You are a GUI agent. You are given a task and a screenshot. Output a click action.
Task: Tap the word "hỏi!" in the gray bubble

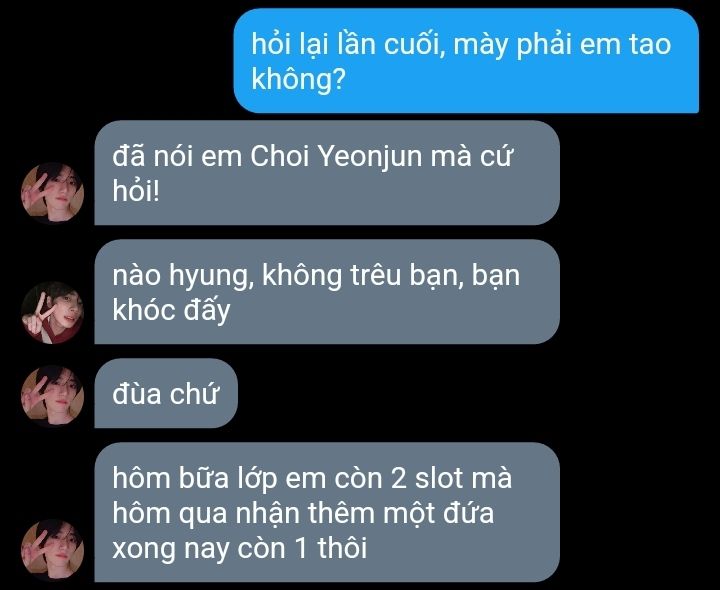click(x=136, y=191)
